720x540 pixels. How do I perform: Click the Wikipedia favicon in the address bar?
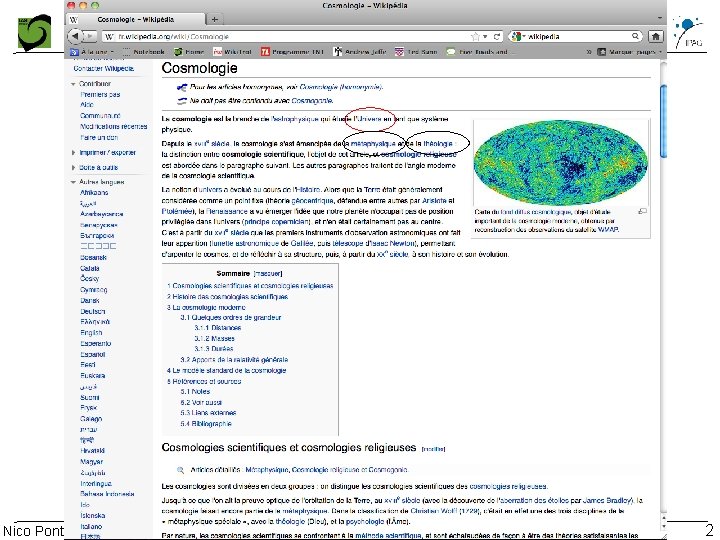pyautogui.click(x=109, y=36)
